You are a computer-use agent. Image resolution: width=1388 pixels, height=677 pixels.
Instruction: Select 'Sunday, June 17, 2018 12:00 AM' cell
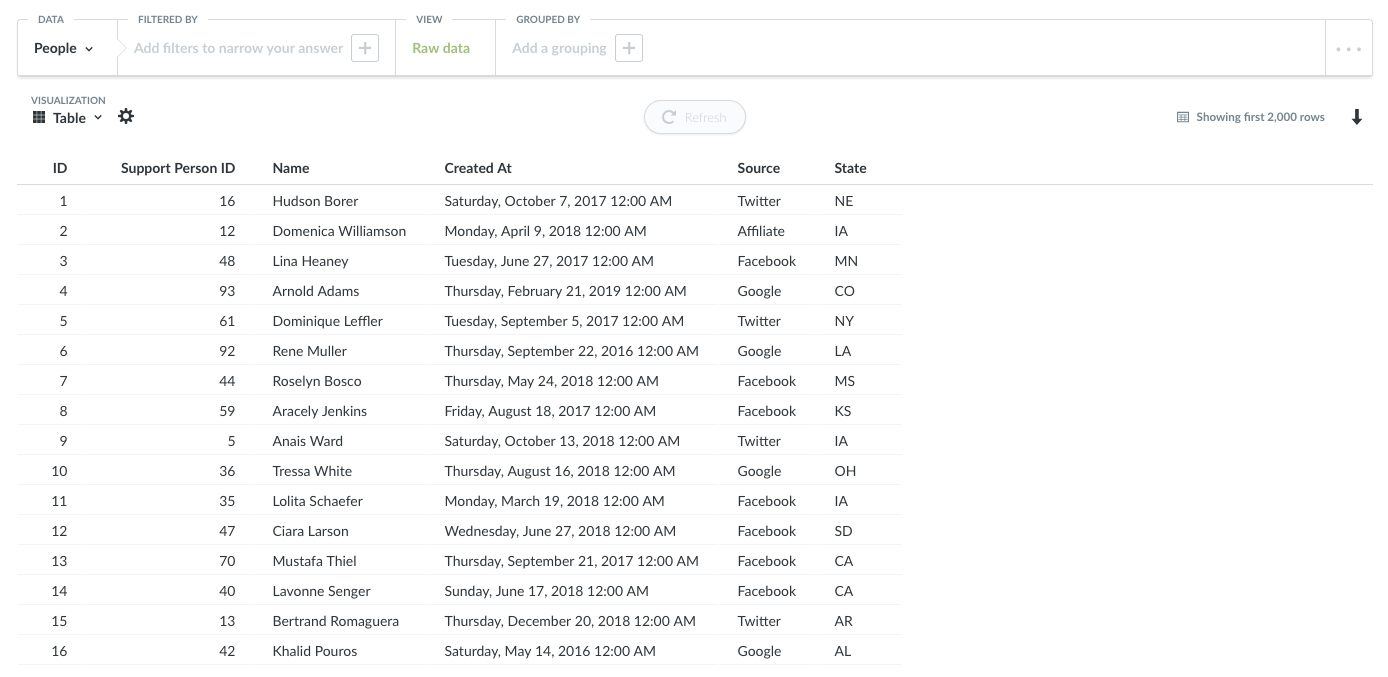tap(546, 591)
